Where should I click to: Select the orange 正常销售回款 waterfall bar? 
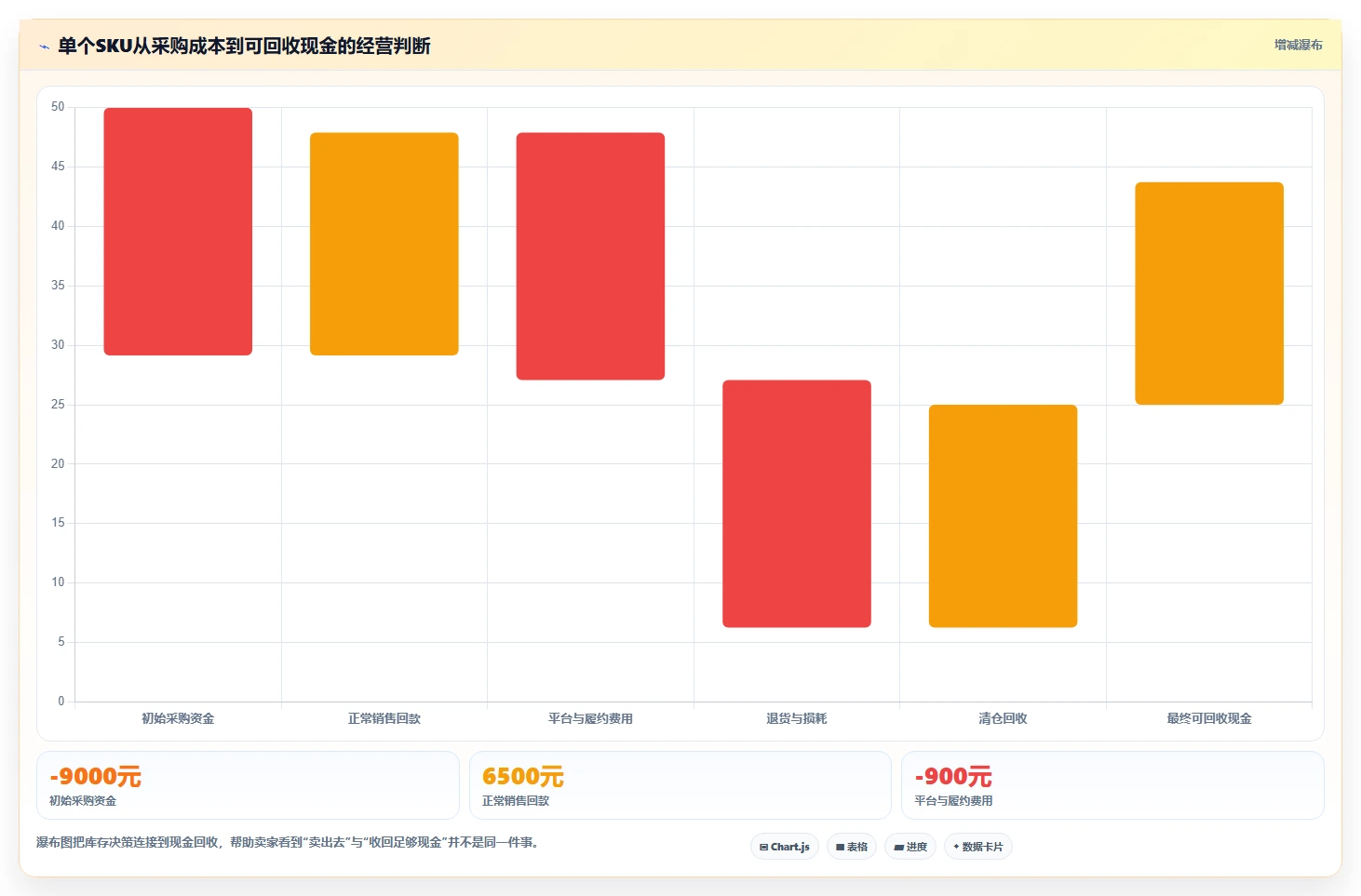point(384,244)
